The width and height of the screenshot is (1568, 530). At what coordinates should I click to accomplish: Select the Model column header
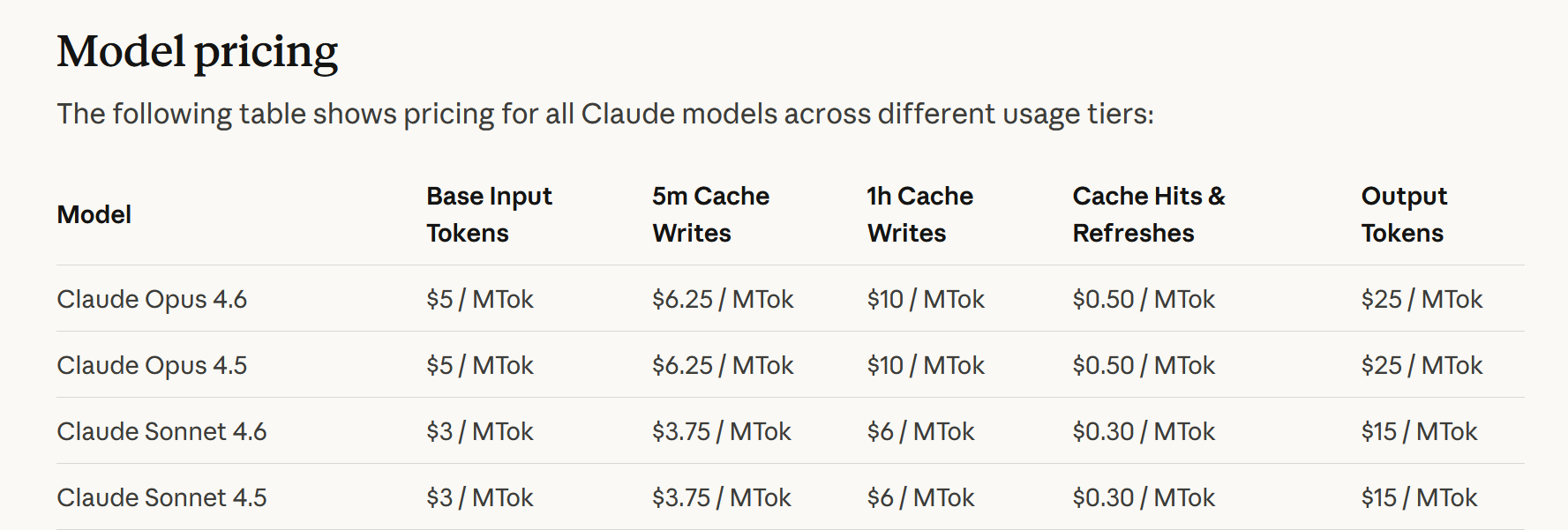click(x=94, y=214)
